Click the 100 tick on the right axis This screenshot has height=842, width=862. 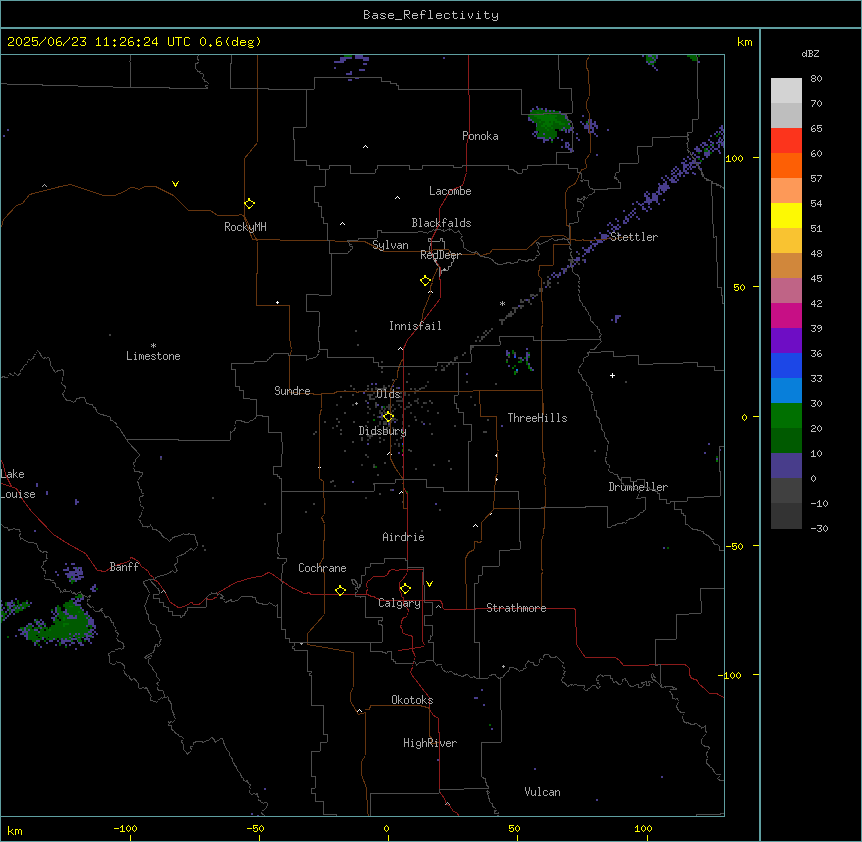(734, 158)
